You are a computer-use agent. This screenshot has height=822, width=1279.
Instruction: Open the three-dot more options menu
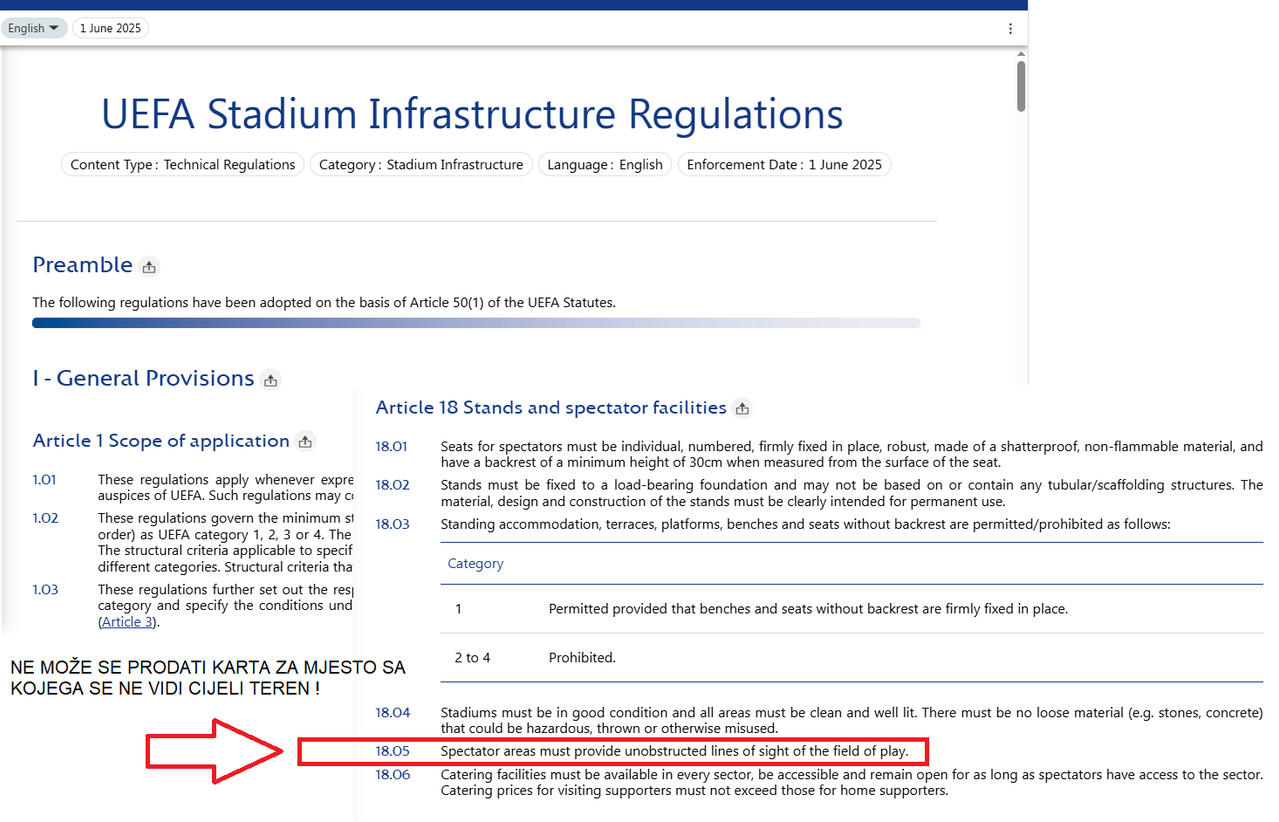[1011, 28]
